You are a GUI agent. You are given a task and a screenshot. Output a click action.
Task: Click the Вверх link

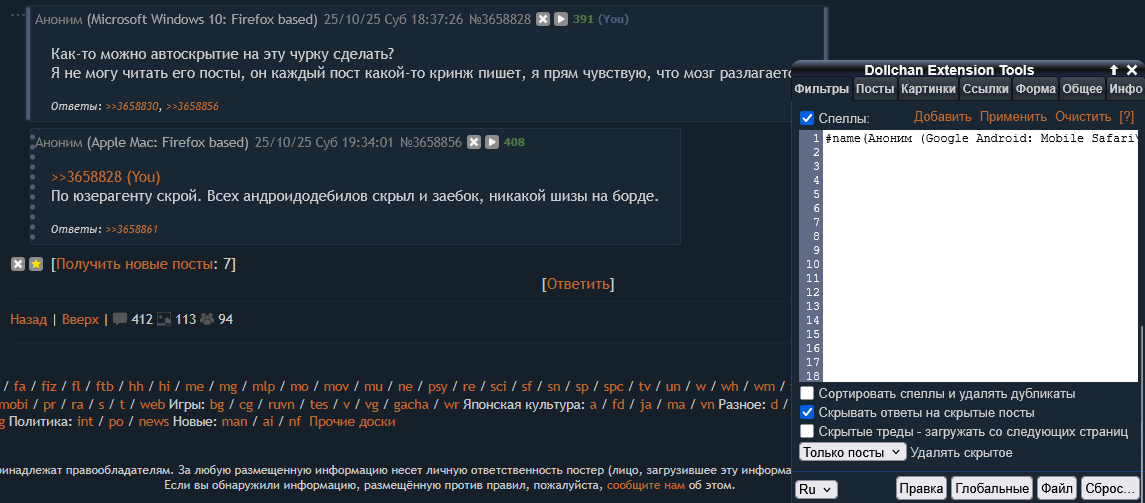[x=80, y=319]
